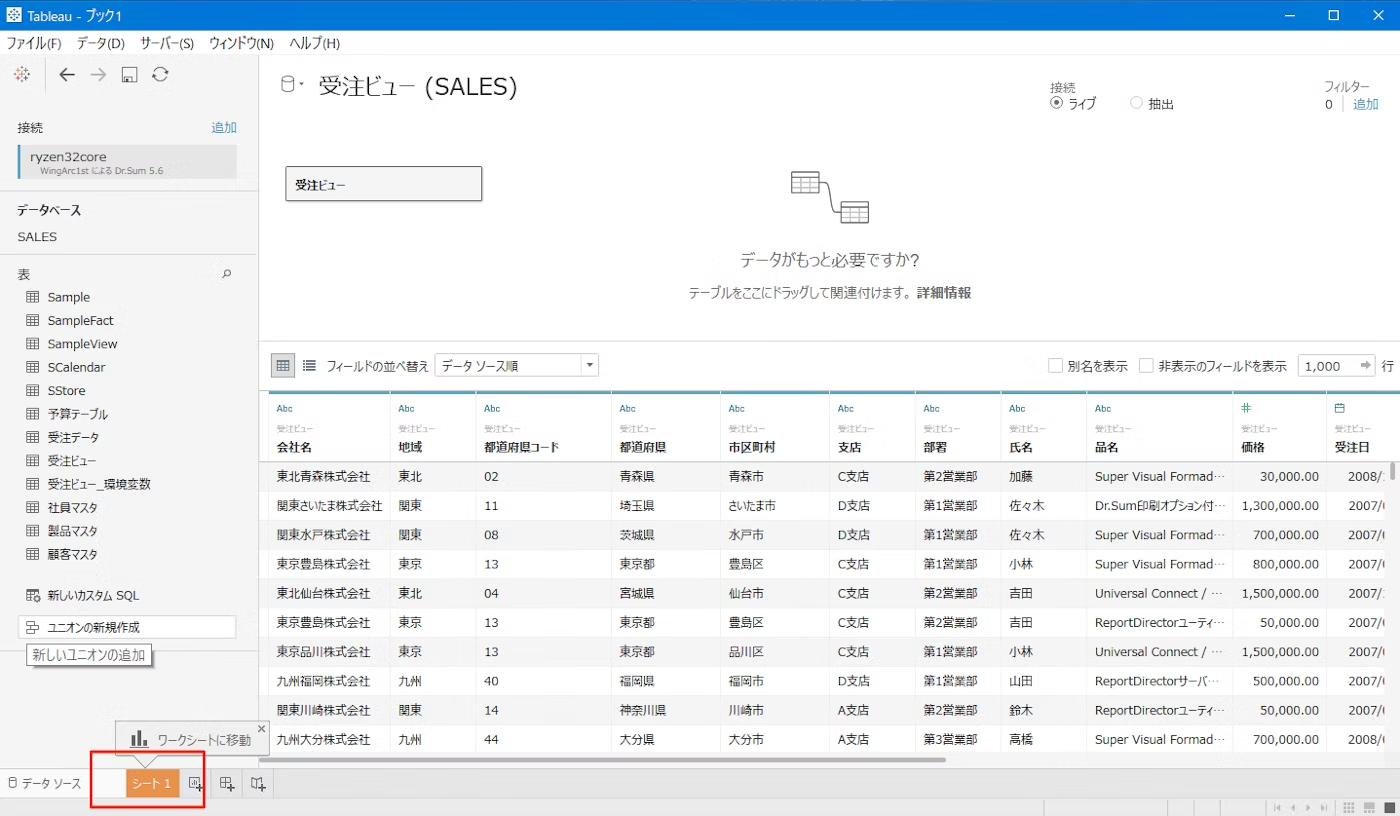Search tables with the magnifier icon
The image size is (1400, 816).
(226, 273)
